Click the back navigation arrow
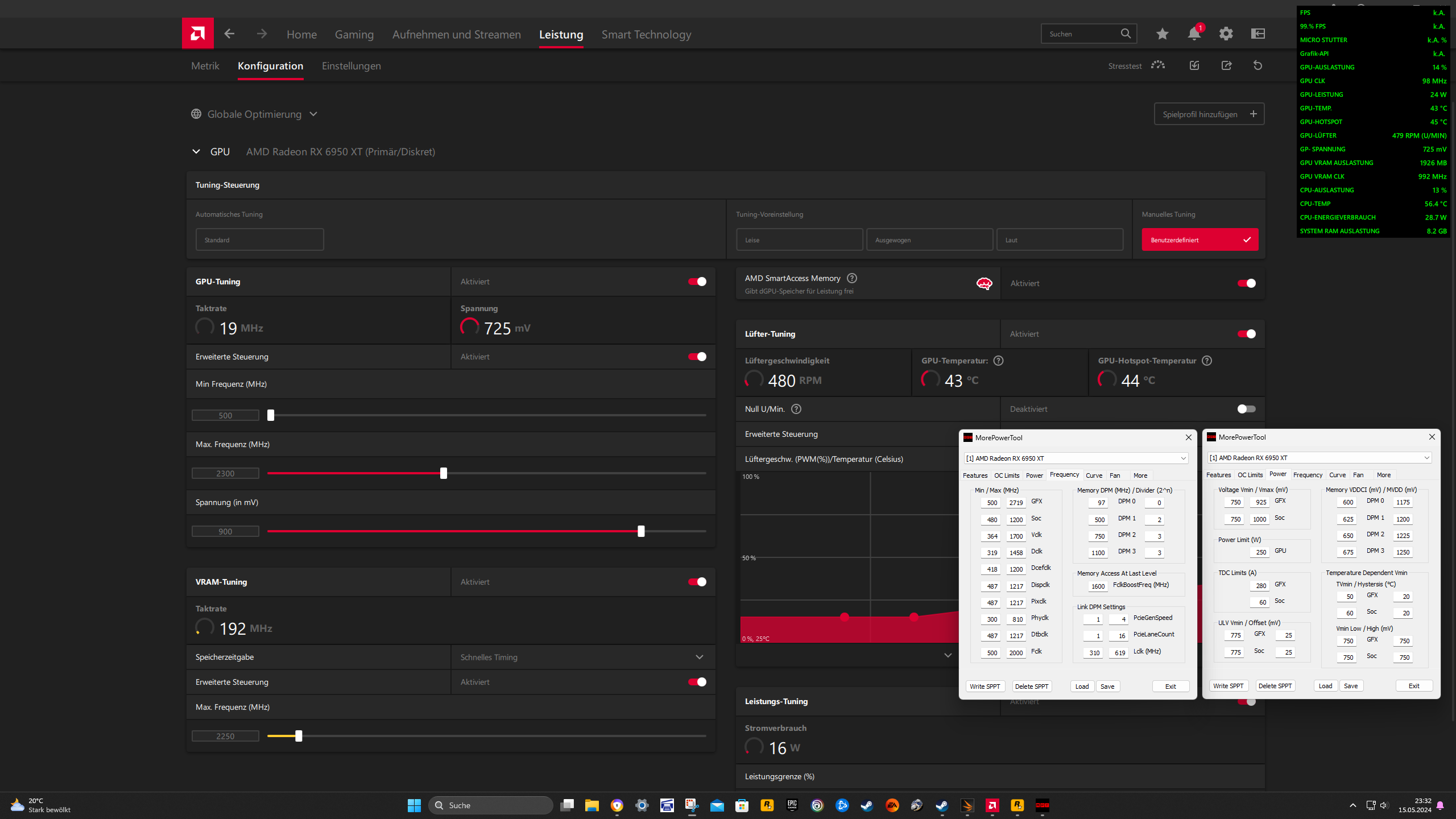Viewport: 1456px width, 819px height. tap(229, 34)
